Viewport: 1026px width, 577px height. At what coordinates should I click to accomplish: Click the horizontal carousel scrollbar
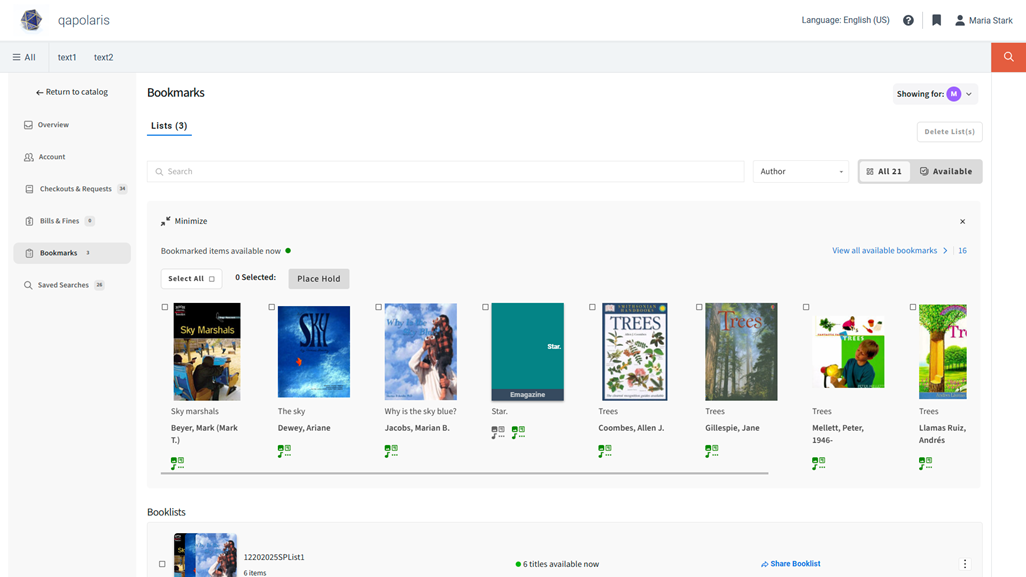tap(465, 473)
